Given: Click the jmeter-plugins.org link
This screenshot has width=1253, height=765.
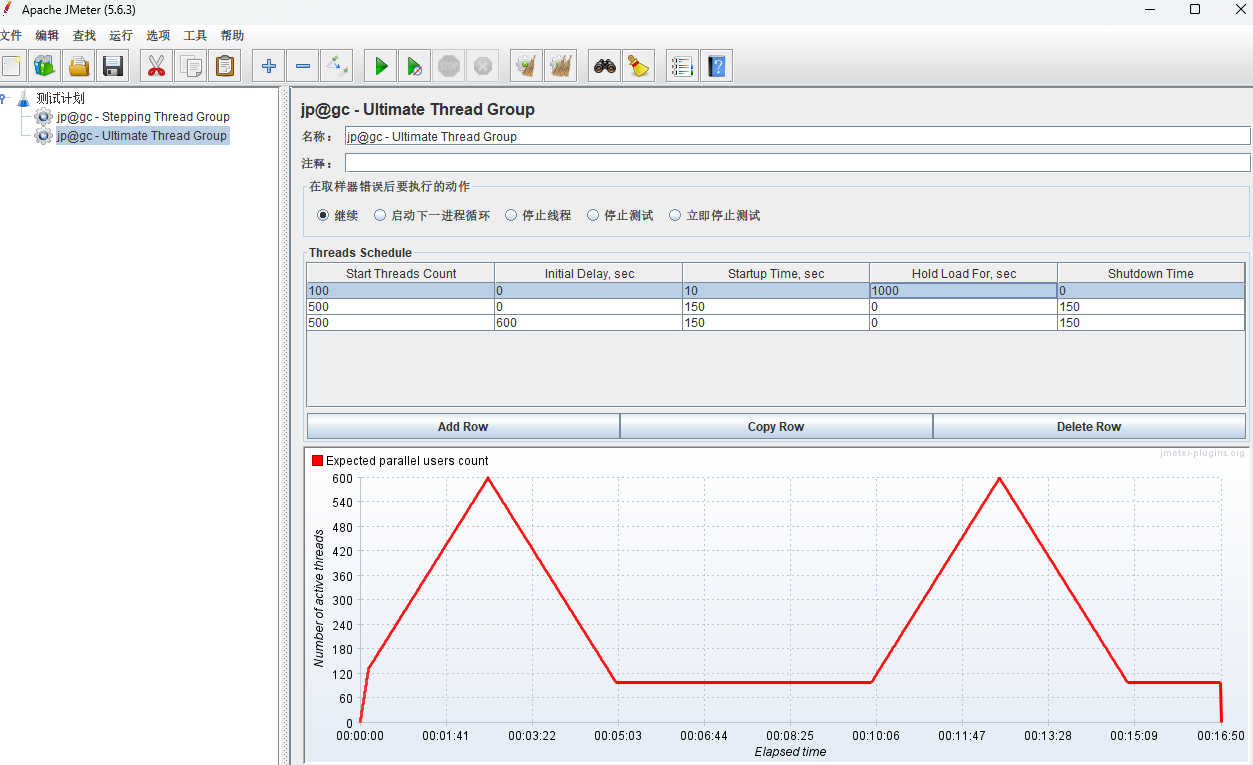Looking at the screenshot, I should pos(1202,453).
